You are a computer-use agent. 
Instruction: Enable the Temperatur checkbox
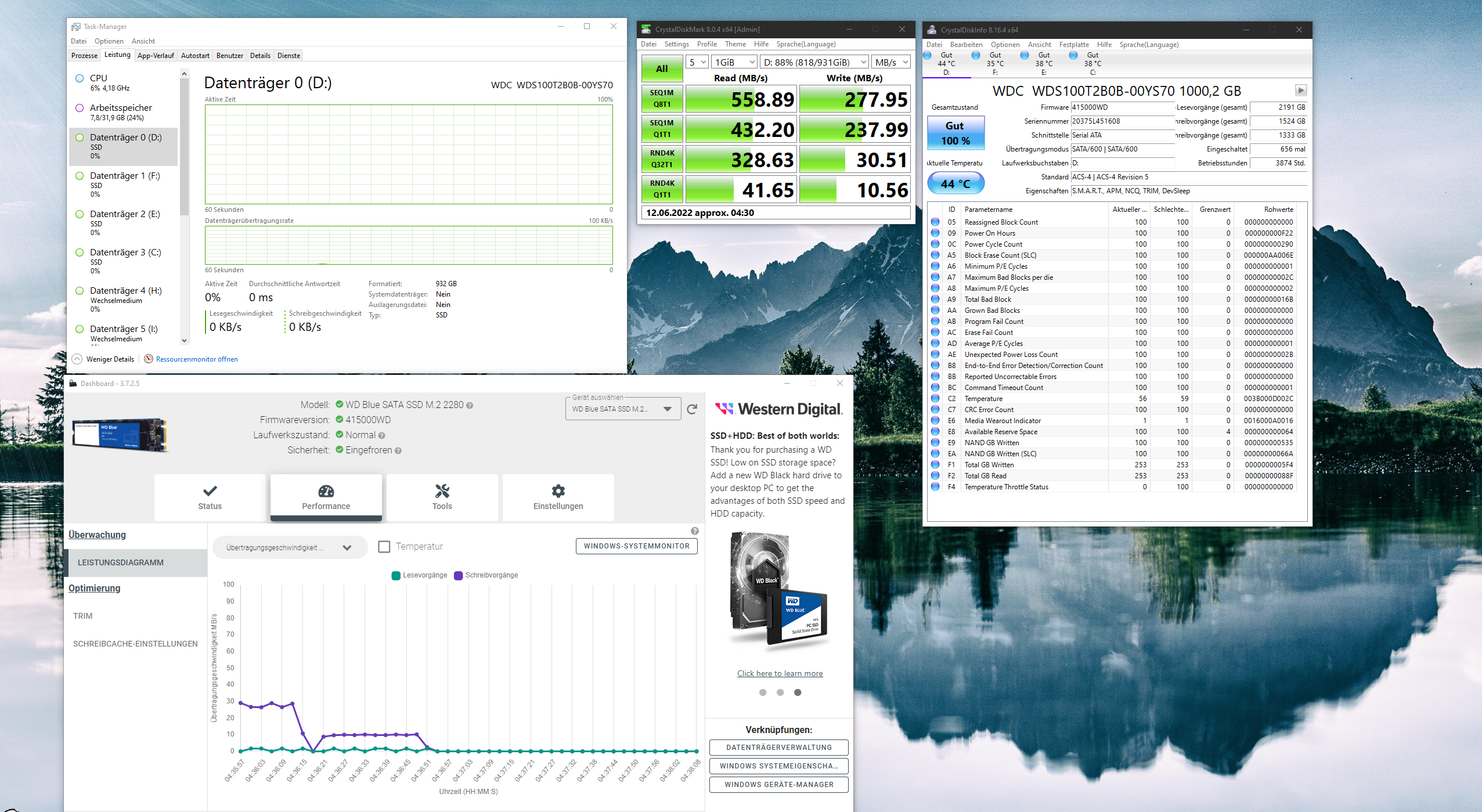(384, 547)
